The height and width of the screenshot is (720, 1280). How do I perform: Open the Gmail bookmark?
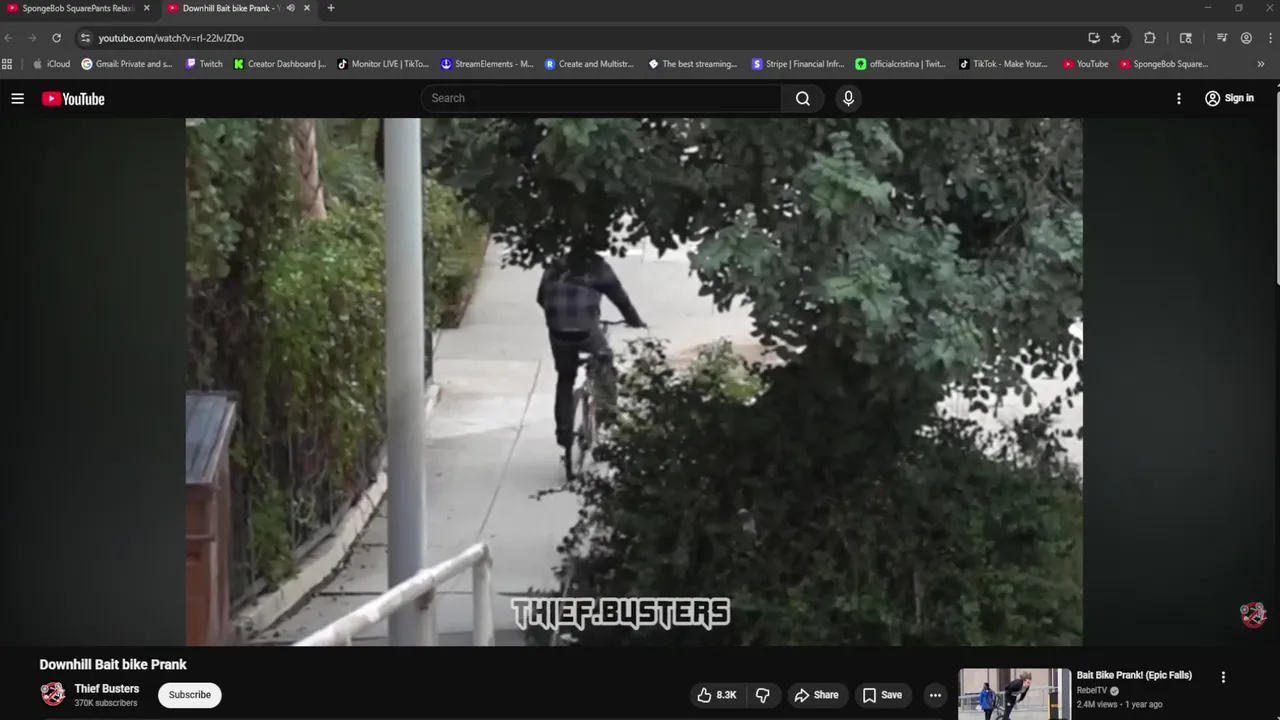tap(127, 64)
